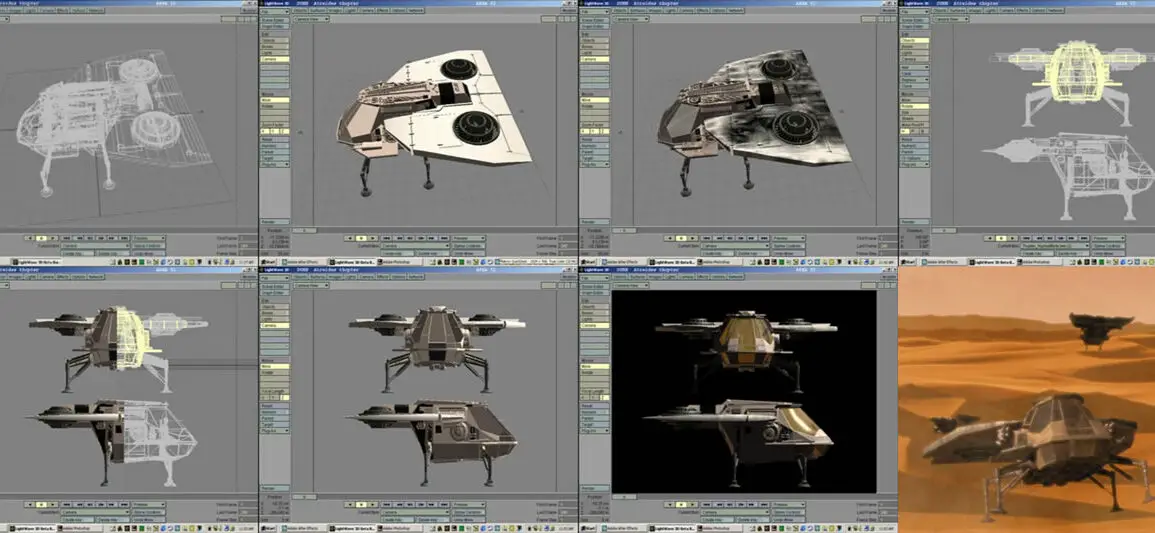This screenshot has width=1155, height=533.
Task: Open Scene Editor beside black background render
Action: pyautogui.click(x=595, y=284)
